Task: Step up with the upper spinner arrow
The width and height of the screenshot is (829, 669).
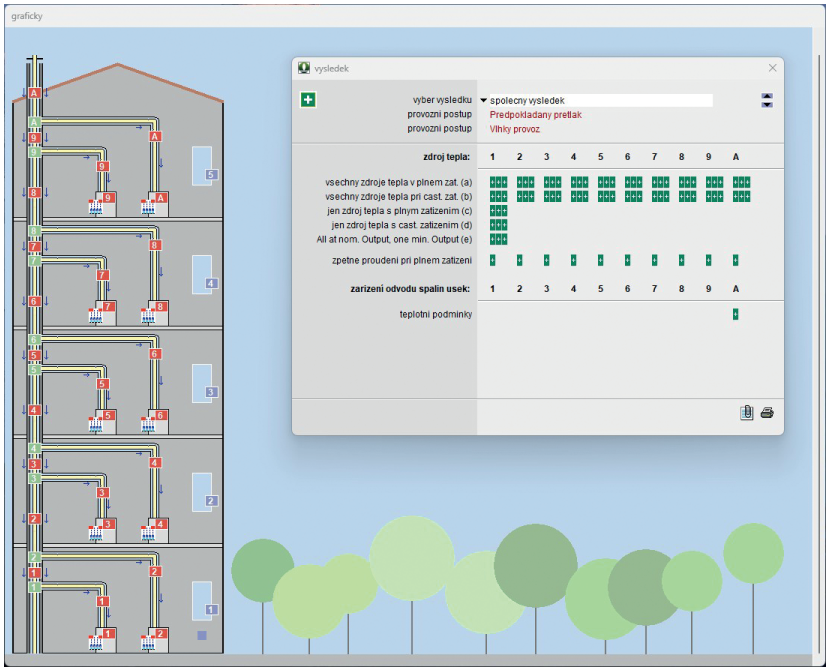Action: coord(767,96)
